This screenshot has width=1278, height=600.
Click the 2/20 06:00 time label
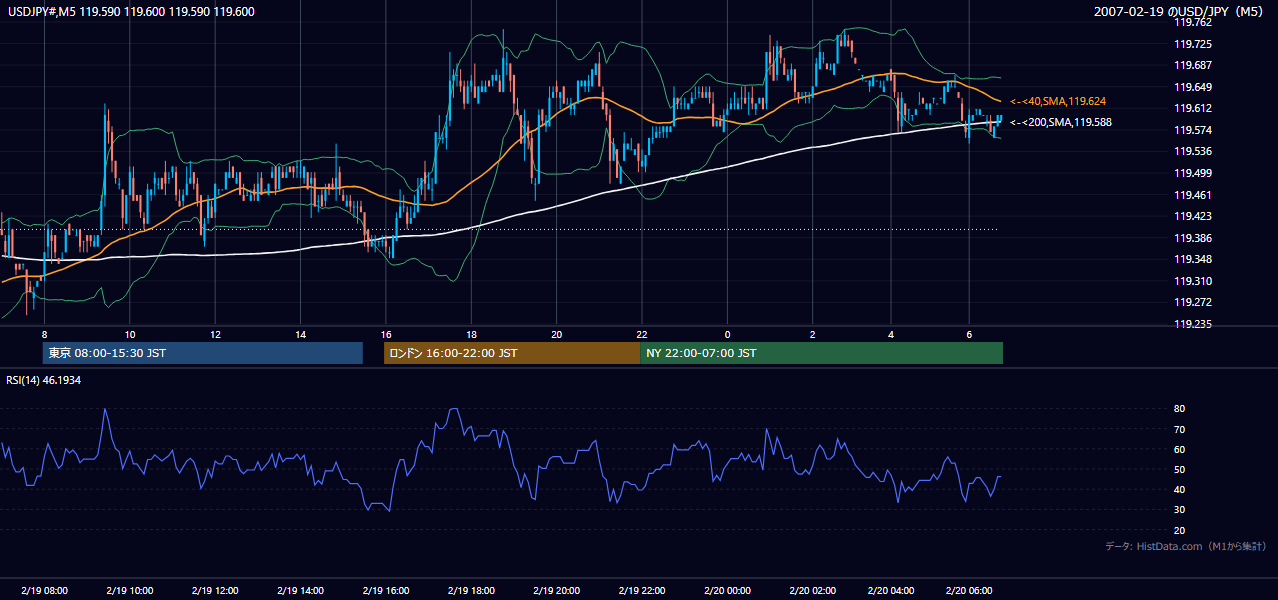pyautogui.click(x=968, y=591)
